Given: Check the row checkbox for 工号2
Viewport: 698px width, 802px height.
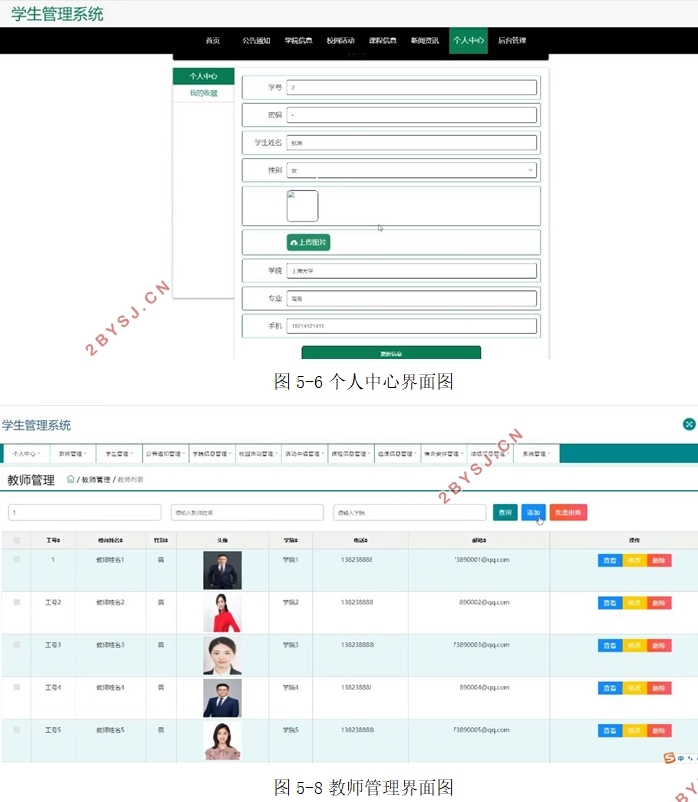Looking at the screenshot, I should [x=16, y=602].
